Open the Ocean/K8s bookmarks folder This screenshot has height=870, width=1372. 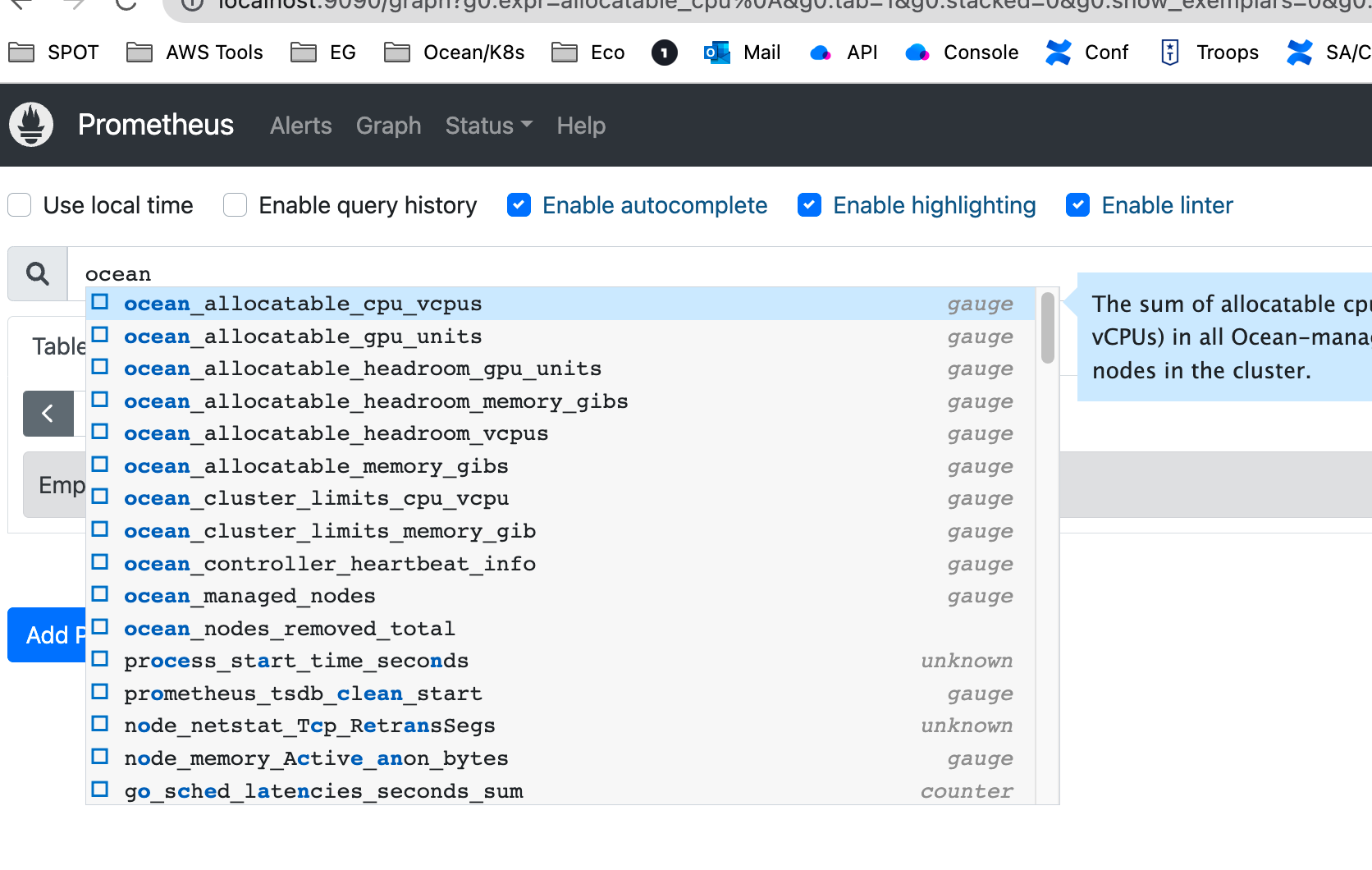pos(455,53)
